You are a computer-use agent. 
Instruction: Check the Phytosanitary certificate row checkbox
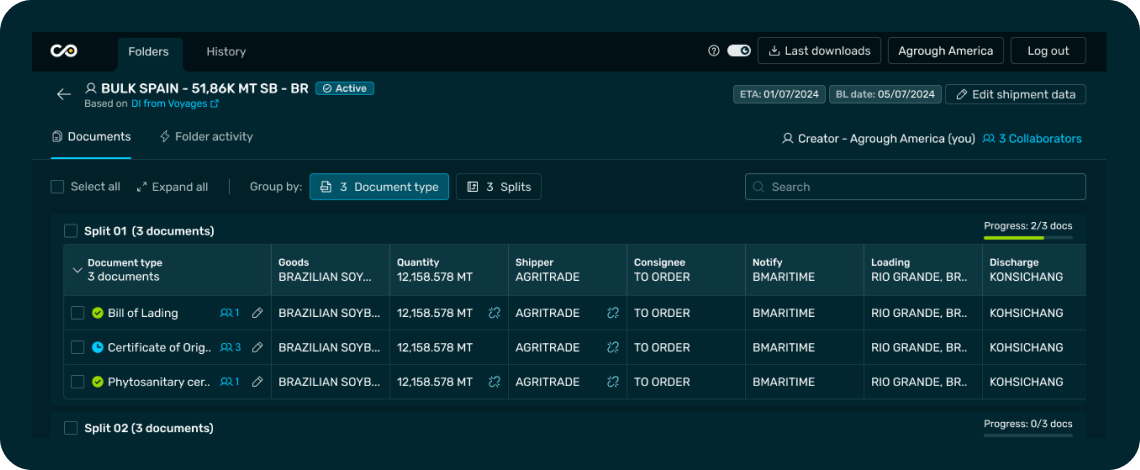coord(77,381)
